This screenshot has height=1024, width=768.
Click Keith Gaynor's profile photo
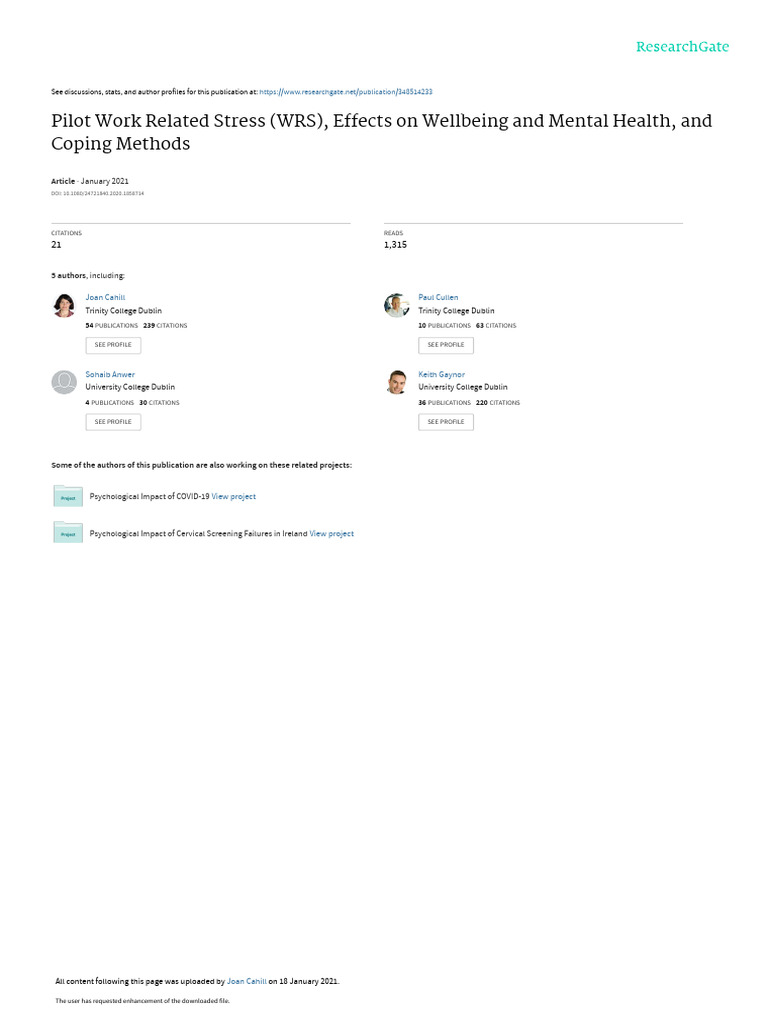click(397, 382)
